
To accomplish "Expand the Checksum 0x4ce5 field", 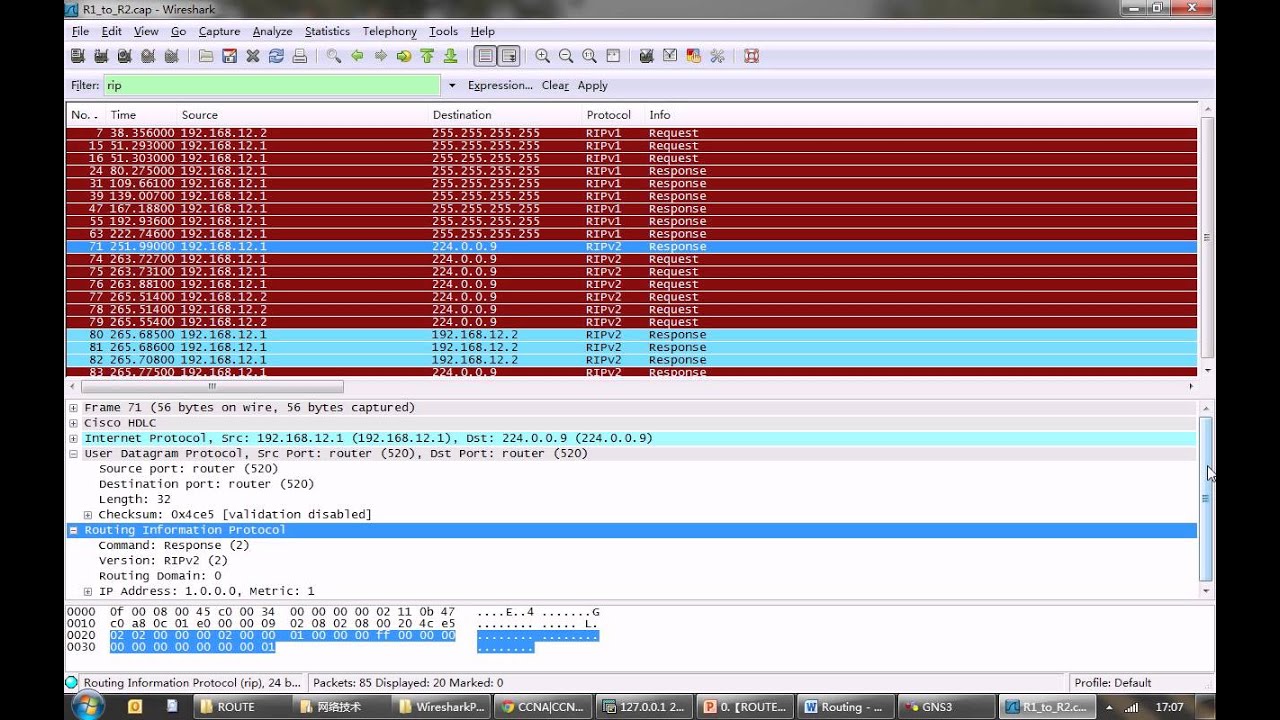I will click(88, 515).
